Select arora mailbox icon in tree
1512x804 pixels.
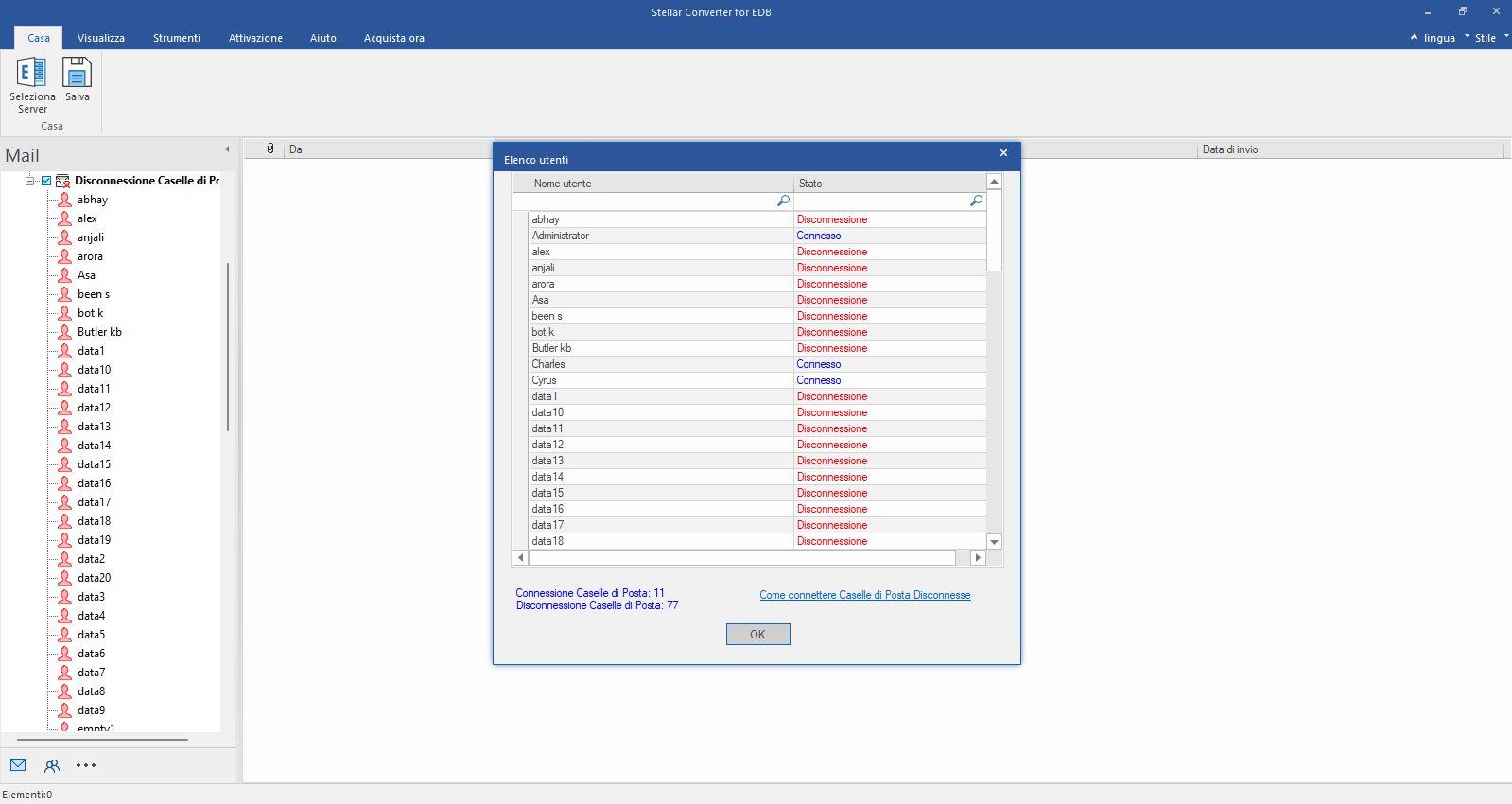[x=64, y=256]
